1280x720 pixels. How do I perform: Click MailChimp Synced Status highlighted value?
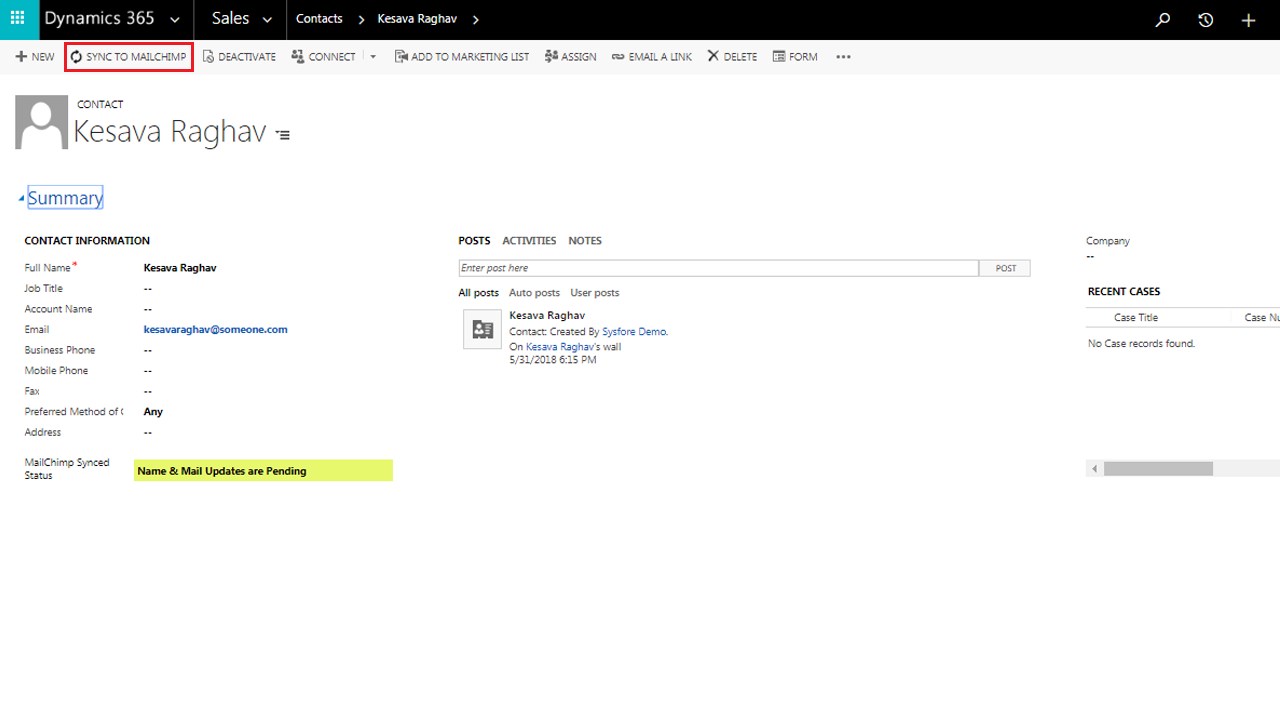coord(263,470)
